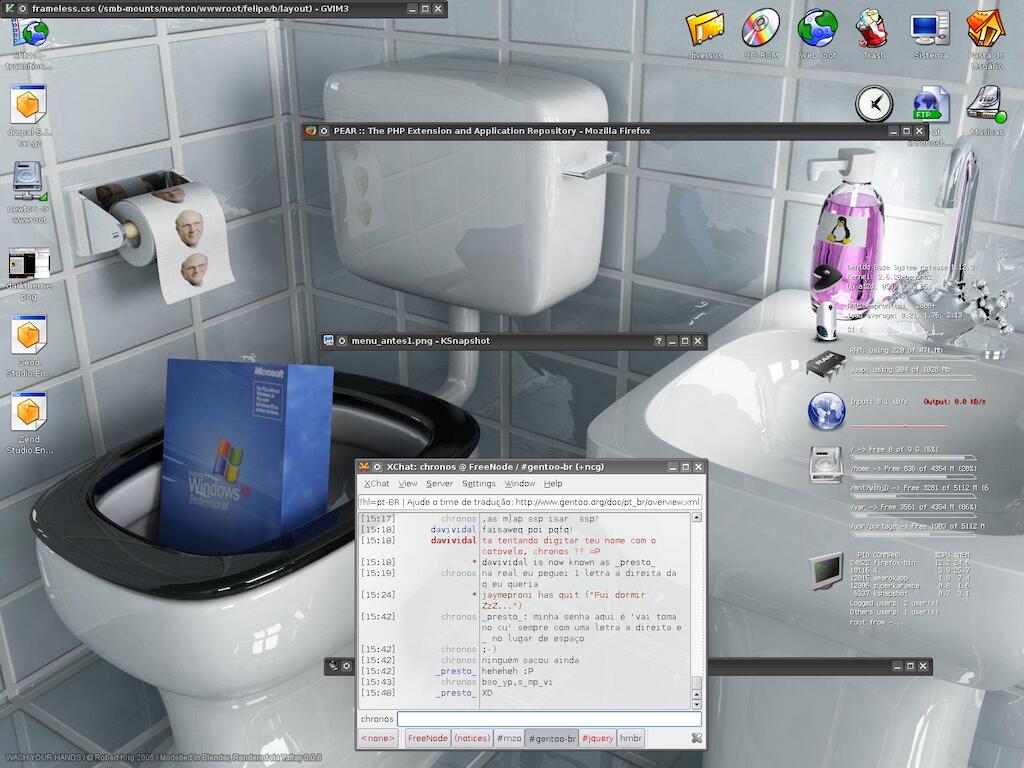Open the FTP desktop shortcut icon
This screenshot has height=768, width=1024.
pos(930,103)
